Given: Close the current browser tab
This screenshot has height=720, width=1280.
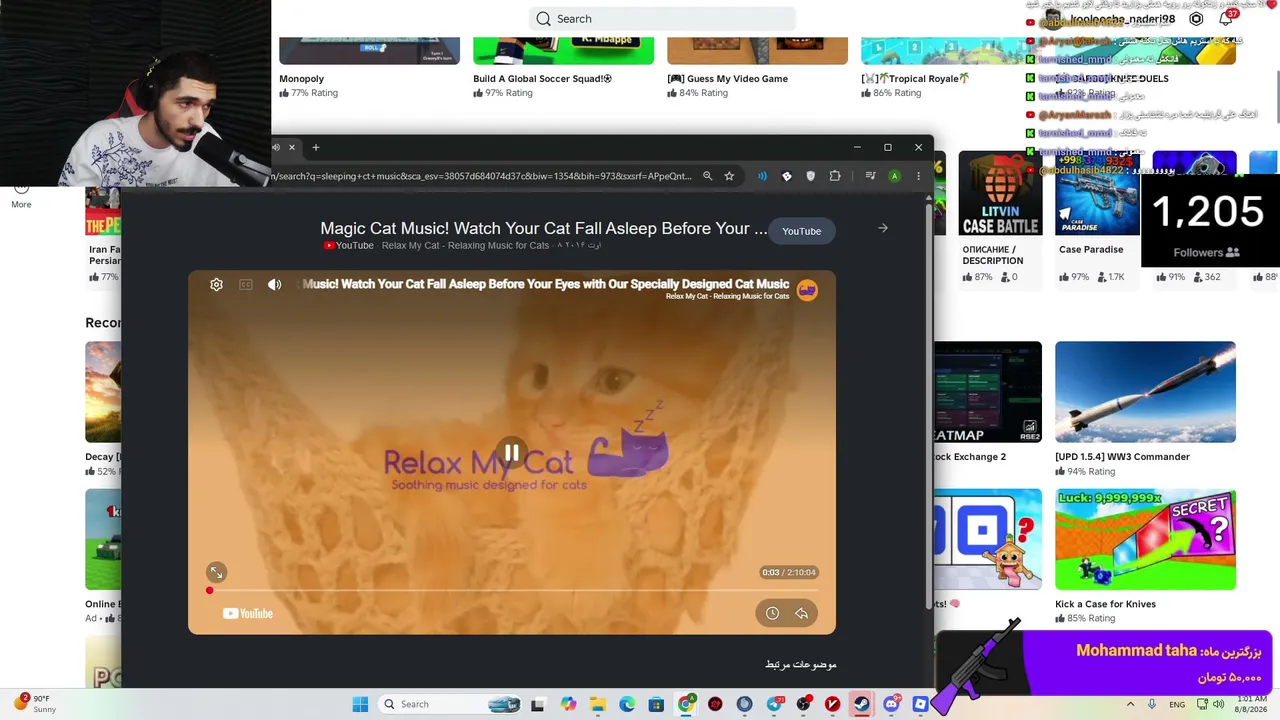Looking at the screenshot, I should 292,148.
